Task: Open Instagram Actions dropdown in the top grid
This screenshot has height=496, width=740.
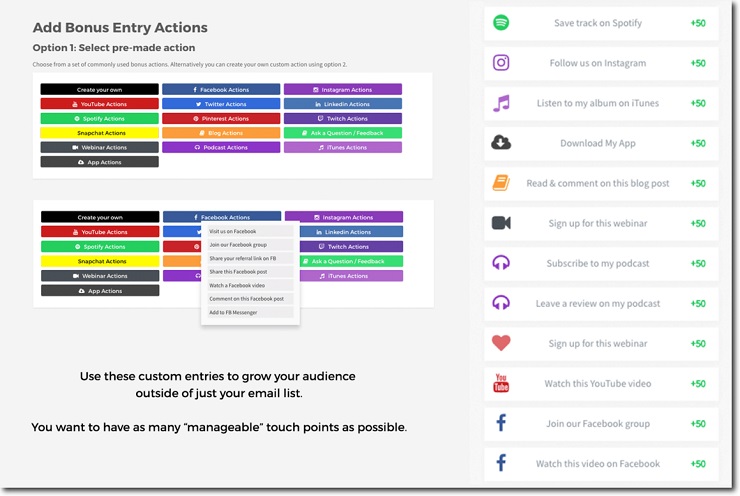Action: pos(343,89)
